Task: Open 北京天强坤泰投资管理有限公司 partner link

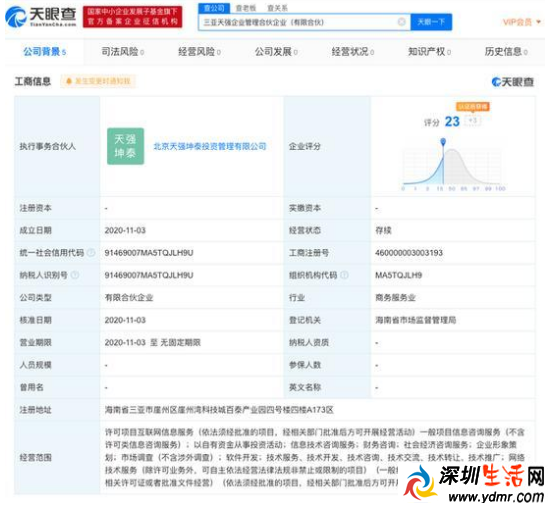Action: 210,146
